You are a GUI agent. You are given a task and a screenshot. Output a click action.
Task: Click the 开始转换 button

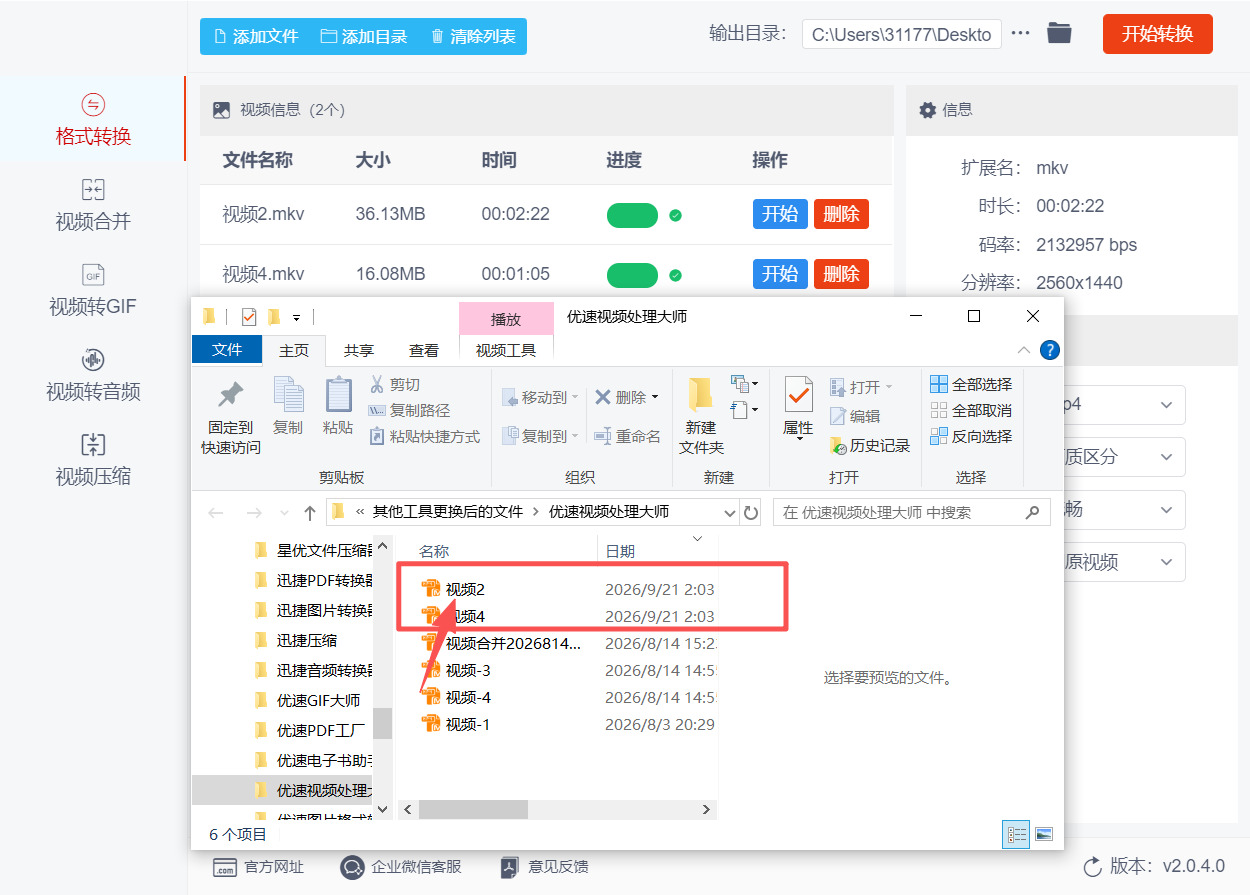[x=1158, y=34]
